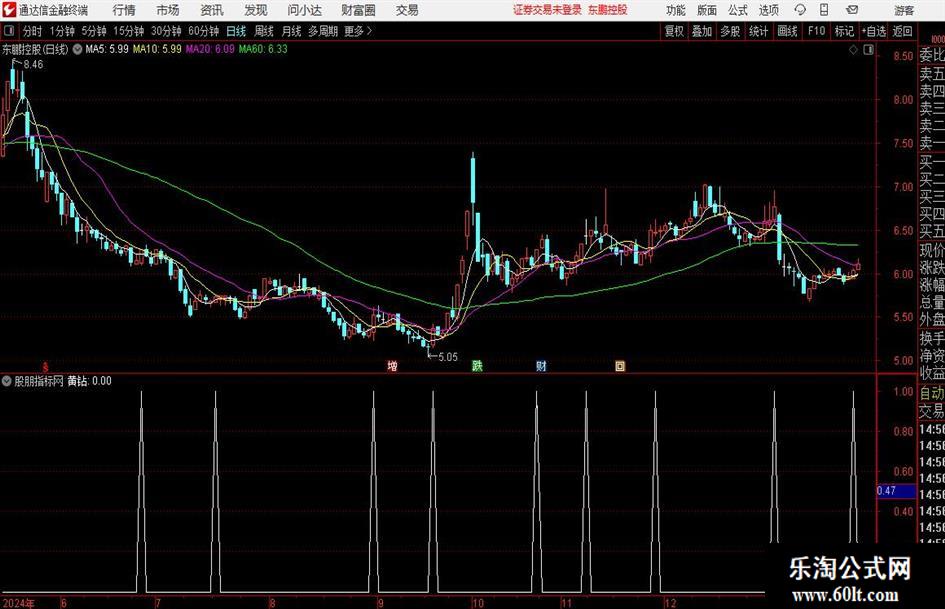Viewport: 945px width, 609px height.
Task: Click the blue 财 event marker
Action: (x=541, y=365)
